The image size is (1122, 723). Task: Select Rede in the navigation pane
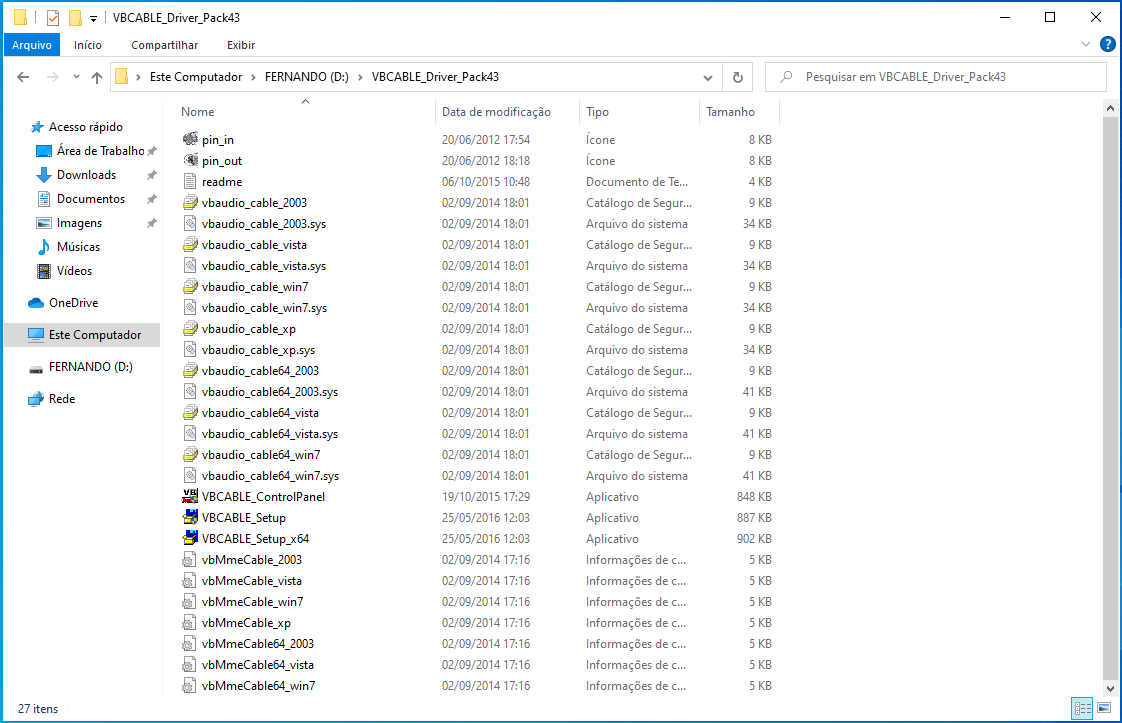click(62, 399)
